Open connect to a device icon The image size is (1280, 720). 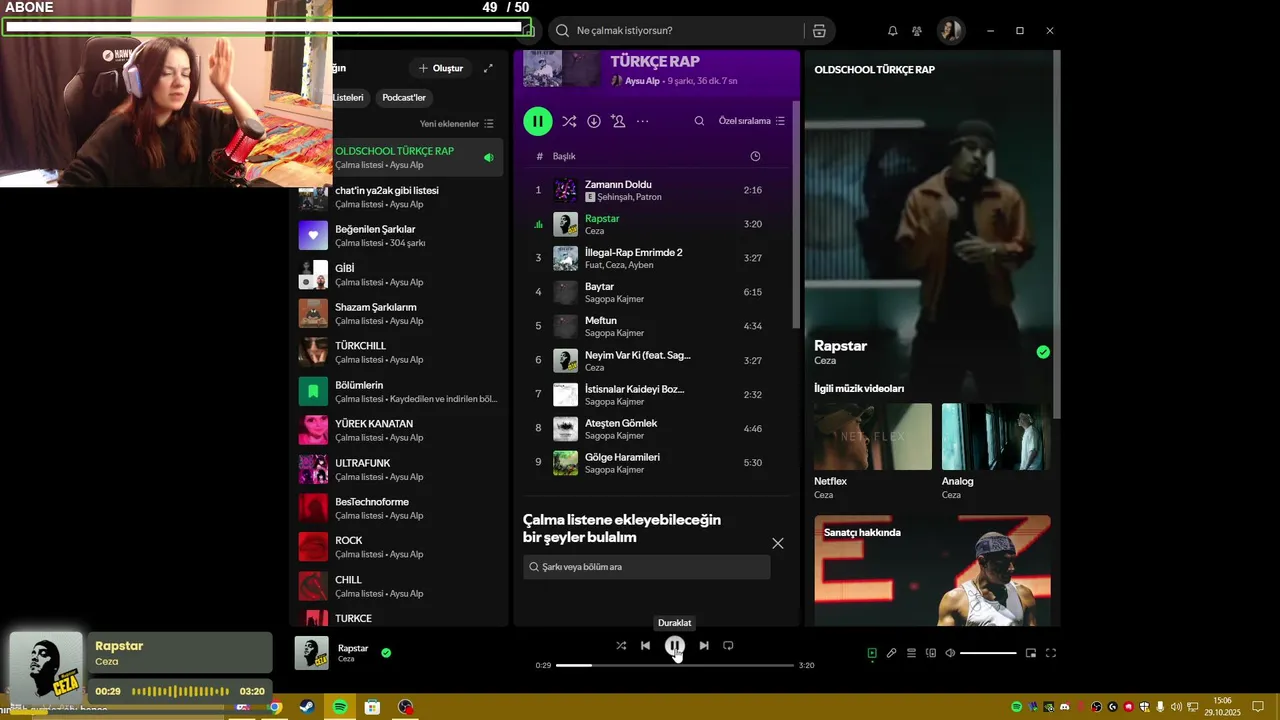[x=931, y=653]
